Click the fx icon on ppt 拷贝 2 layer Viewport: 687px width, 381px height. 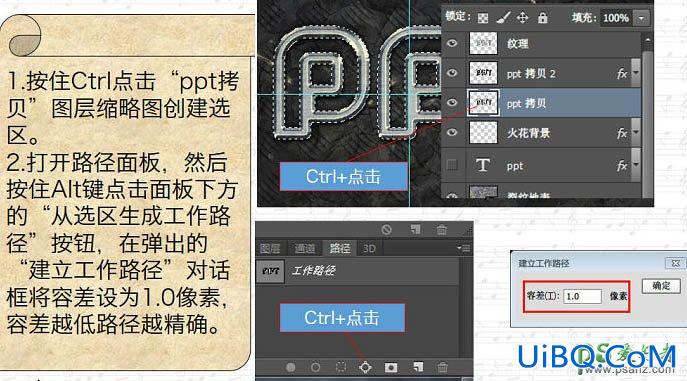(x=622, y=74)
